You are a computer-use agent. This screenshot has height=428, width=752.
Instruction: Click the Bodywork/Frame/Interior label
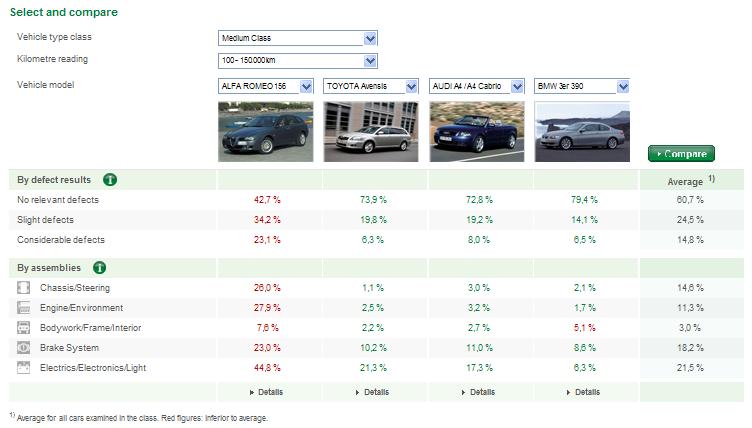[91, 328]
